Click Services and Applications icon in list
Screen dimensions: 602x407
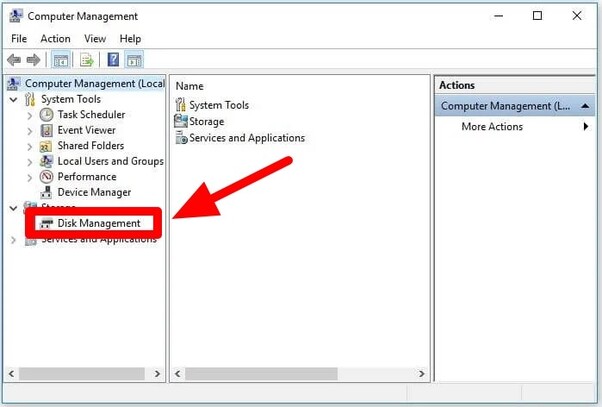pos(181,137)
